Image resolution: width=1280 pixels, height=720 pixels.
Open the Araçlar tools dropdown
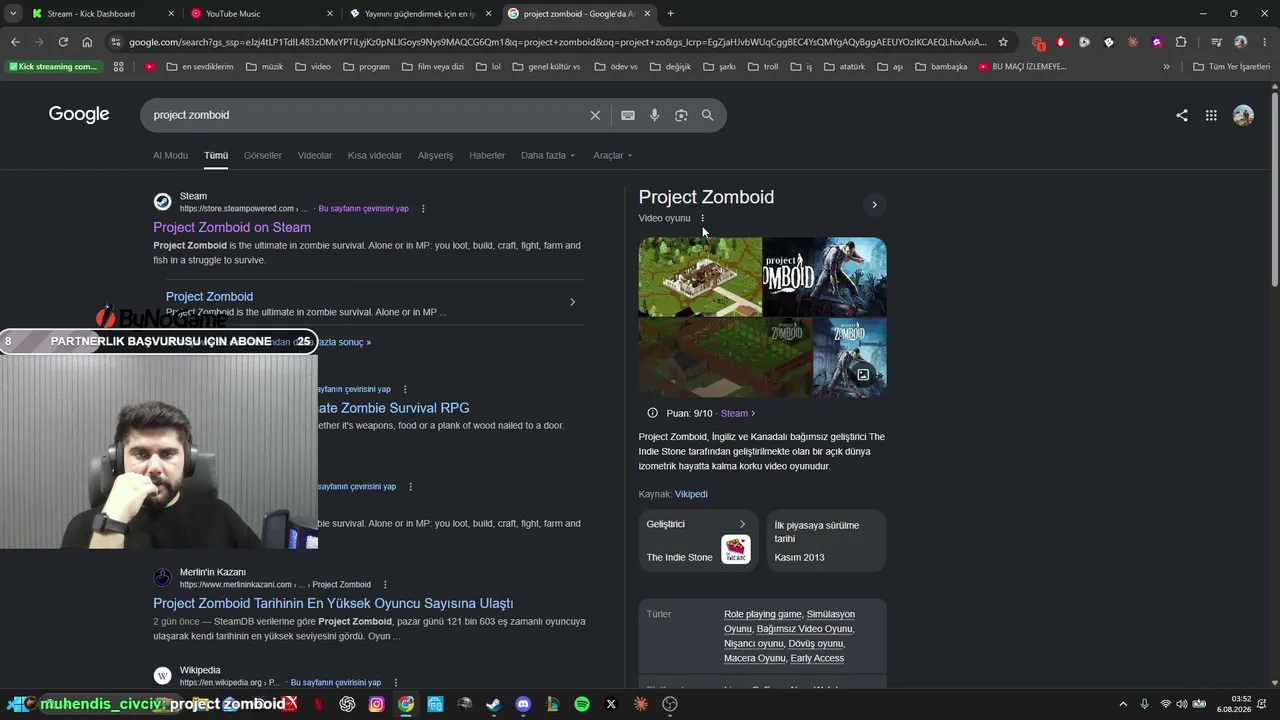(613, 156)
